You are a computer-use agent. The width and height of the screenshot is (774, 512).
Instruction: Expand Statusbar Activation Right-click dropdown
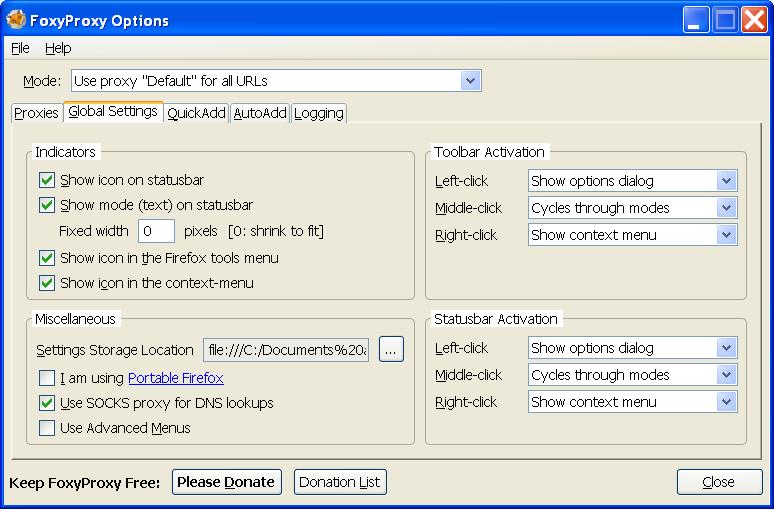[x=633, y=402]
